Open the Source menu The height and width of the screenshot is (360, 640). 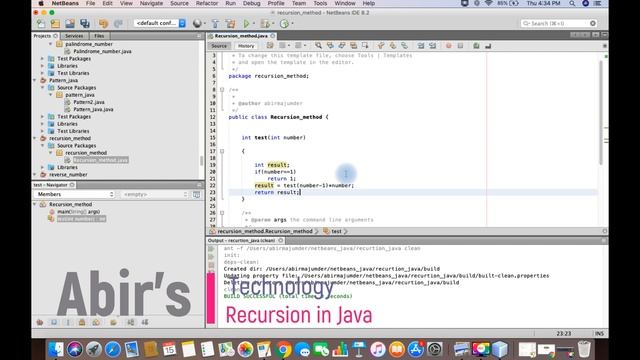coord(179,3)
